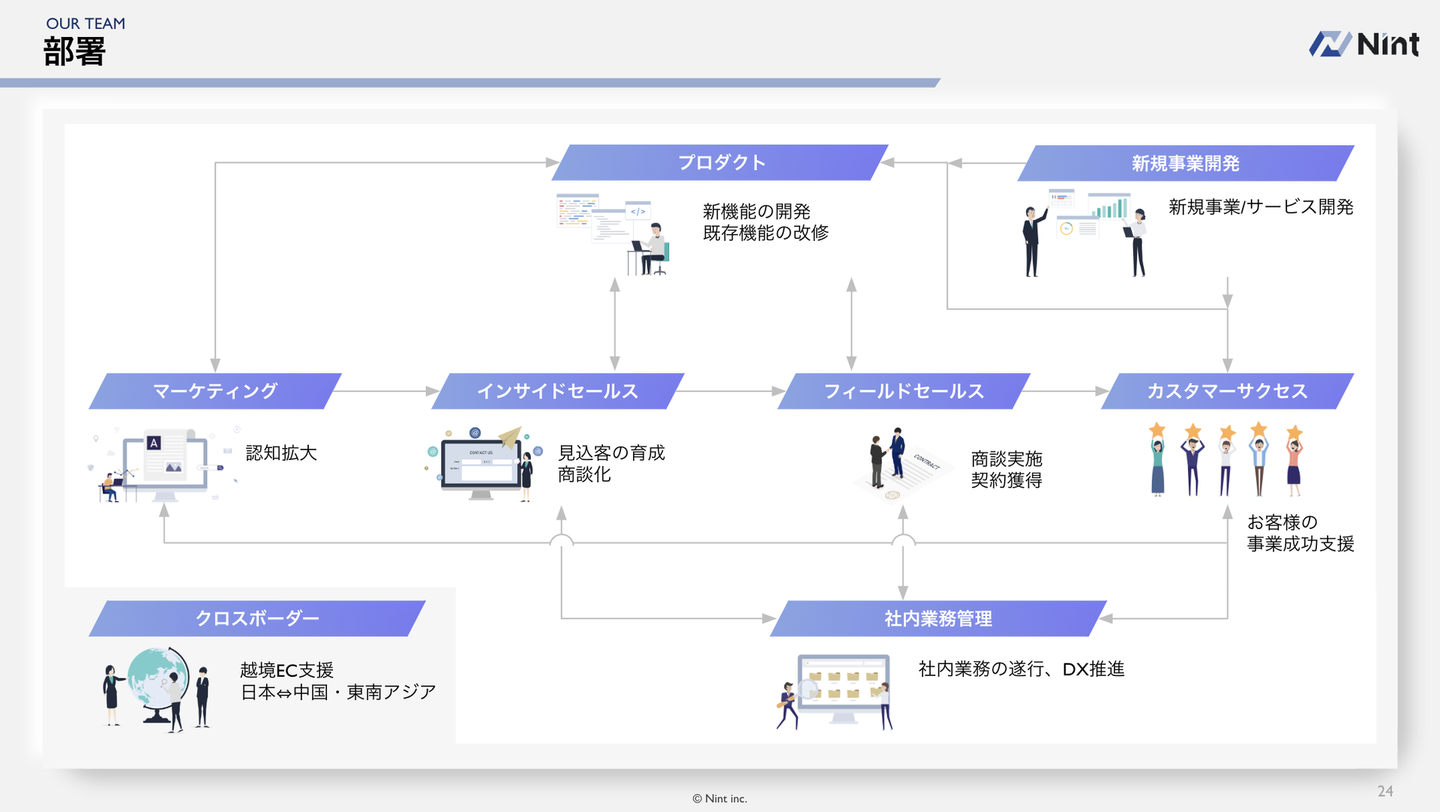Click the 越境EC支援 text
1440x812 pixels.
pyautogui.click(x=287, y=670)
